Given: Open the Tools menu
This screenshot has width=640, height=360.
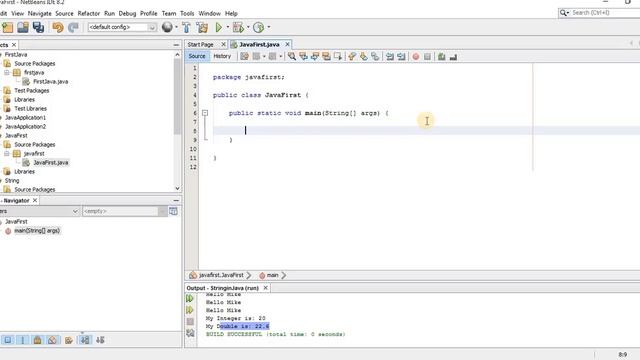Looking at the screenshot, I should 187,13.
